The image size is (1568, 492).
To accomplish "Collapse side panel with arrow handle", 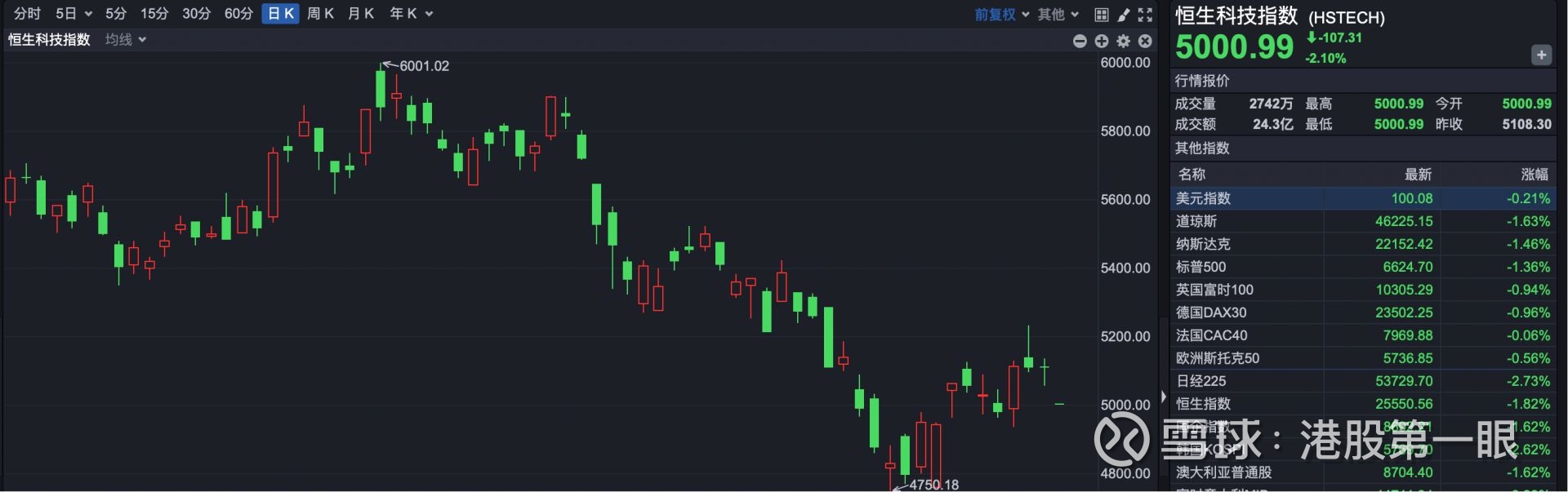I will click(1163, 398).
